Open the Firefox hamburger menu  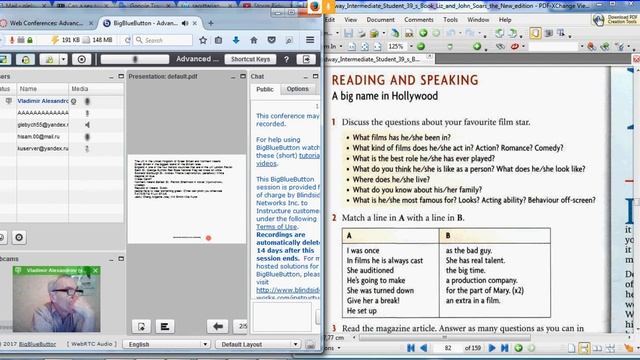[310, 40]
